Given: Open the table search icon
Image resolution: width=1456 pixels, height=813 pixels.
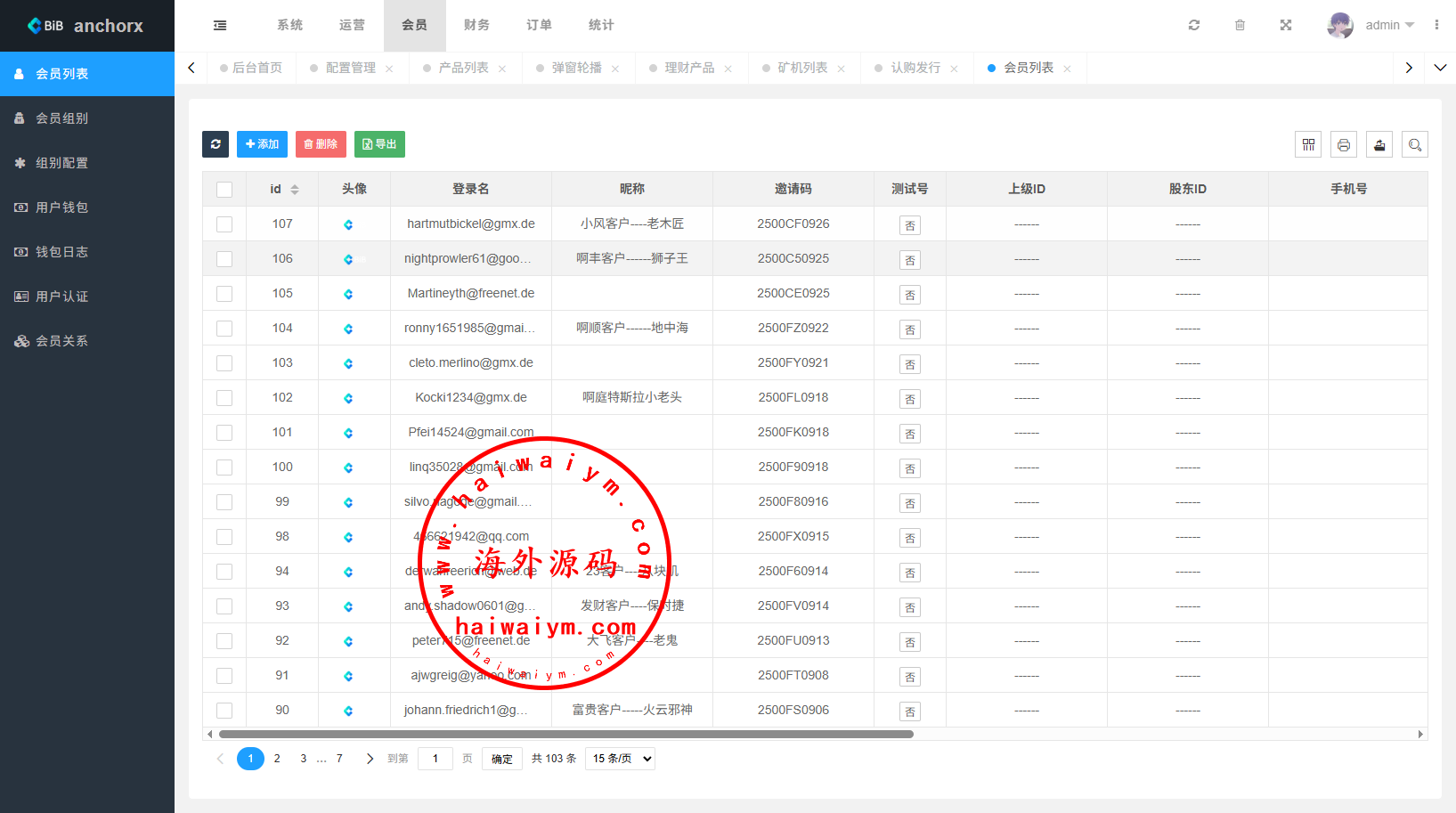Looking at the screenshot, I should (1415, 144).
